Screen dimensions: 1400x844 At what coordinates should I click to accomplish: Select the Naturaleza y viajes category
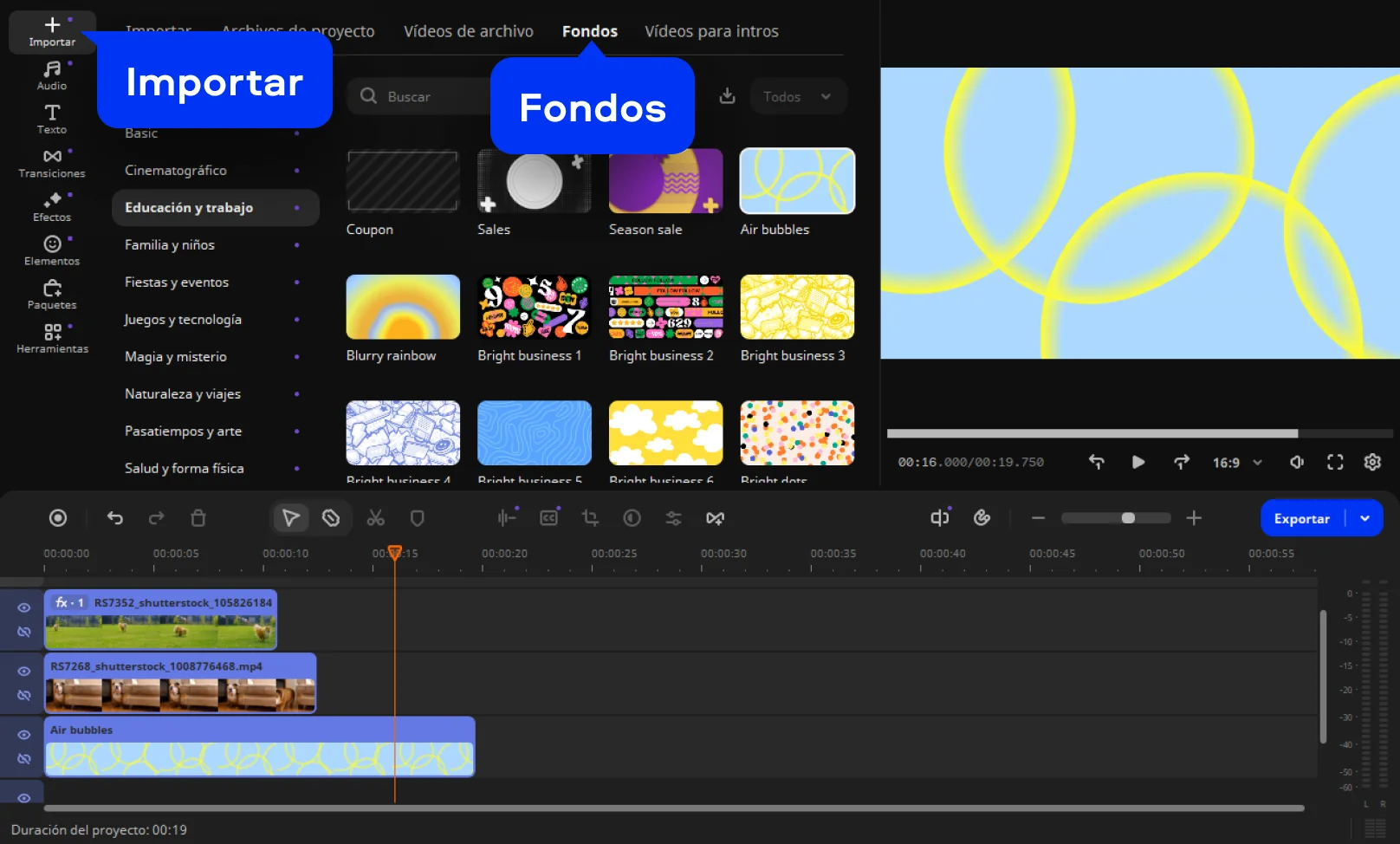183,394
